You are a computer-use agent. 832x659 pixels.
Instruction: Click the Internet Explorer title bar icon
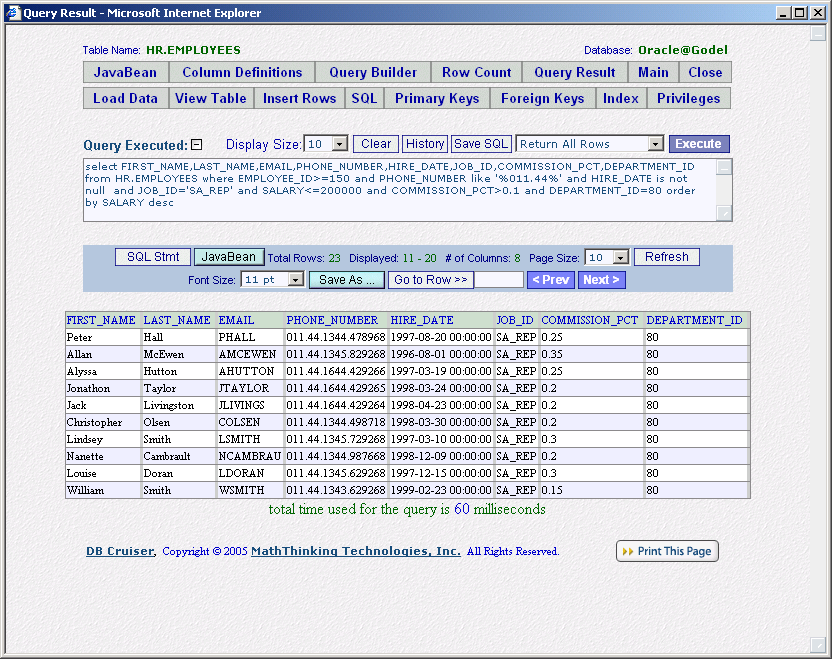tap(13, 12)
